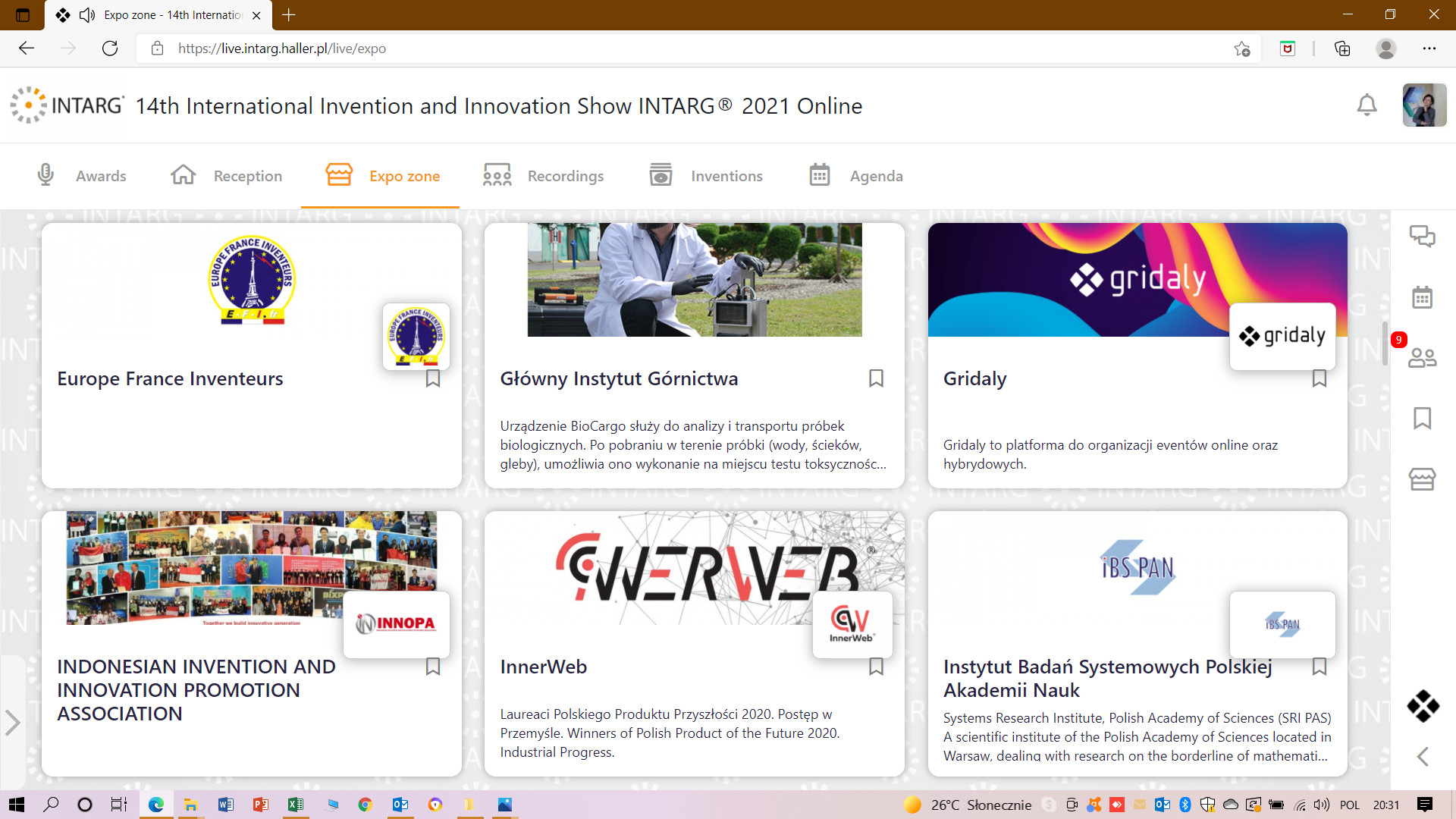
Task: Open the Gridaly card title
Action: [974, 378]
